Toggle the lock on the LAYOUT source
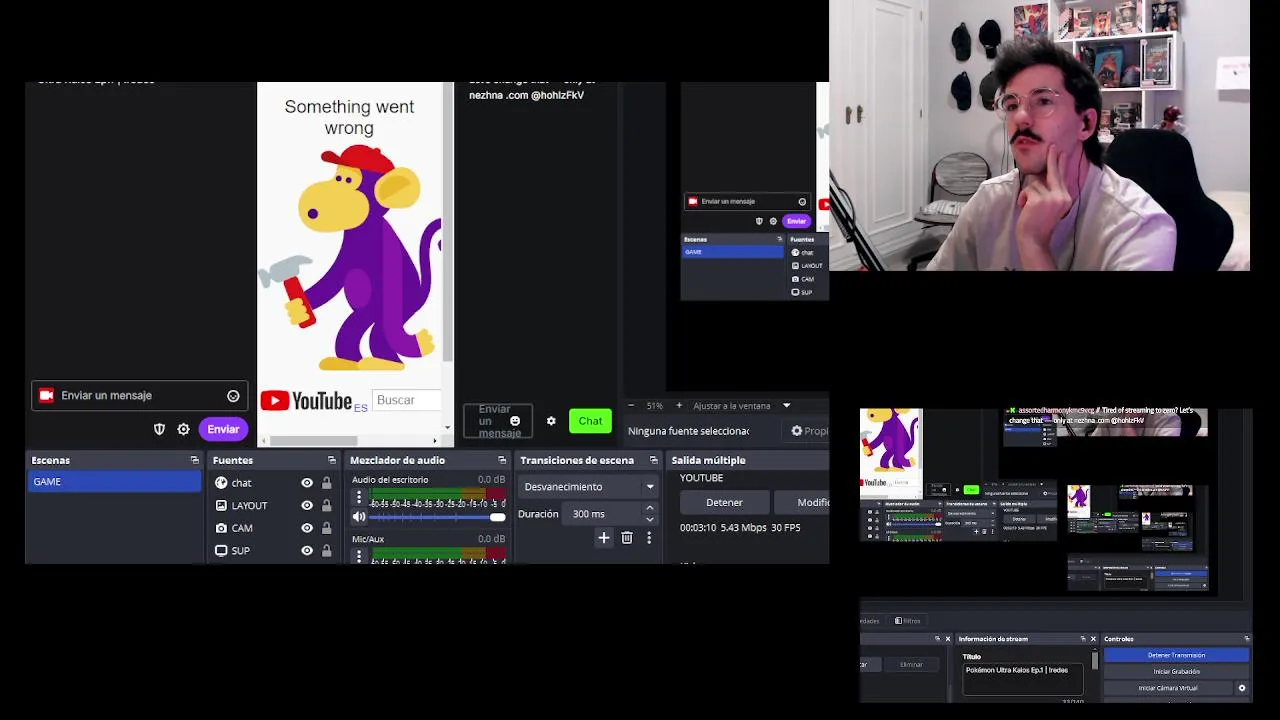This screenshot has height=720, width=1280. [x=326, y=506]
